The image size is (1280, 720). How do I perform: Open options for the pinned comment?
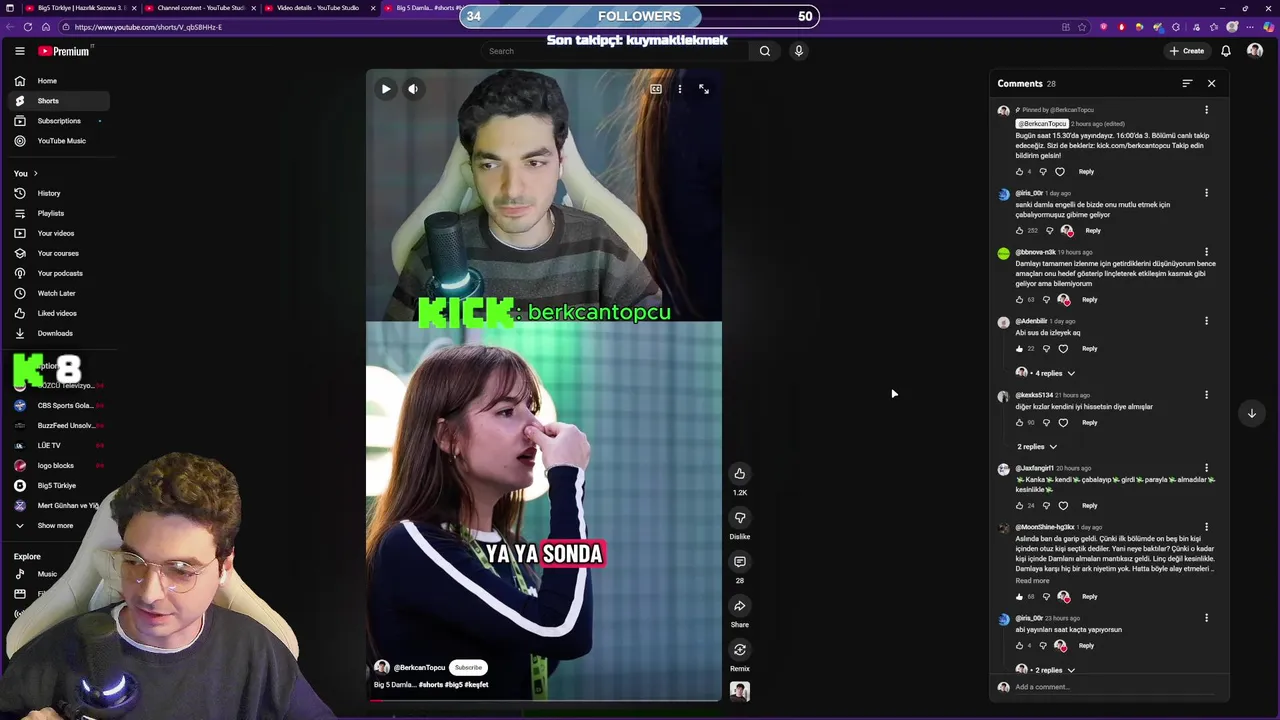tap(1206, 110)
